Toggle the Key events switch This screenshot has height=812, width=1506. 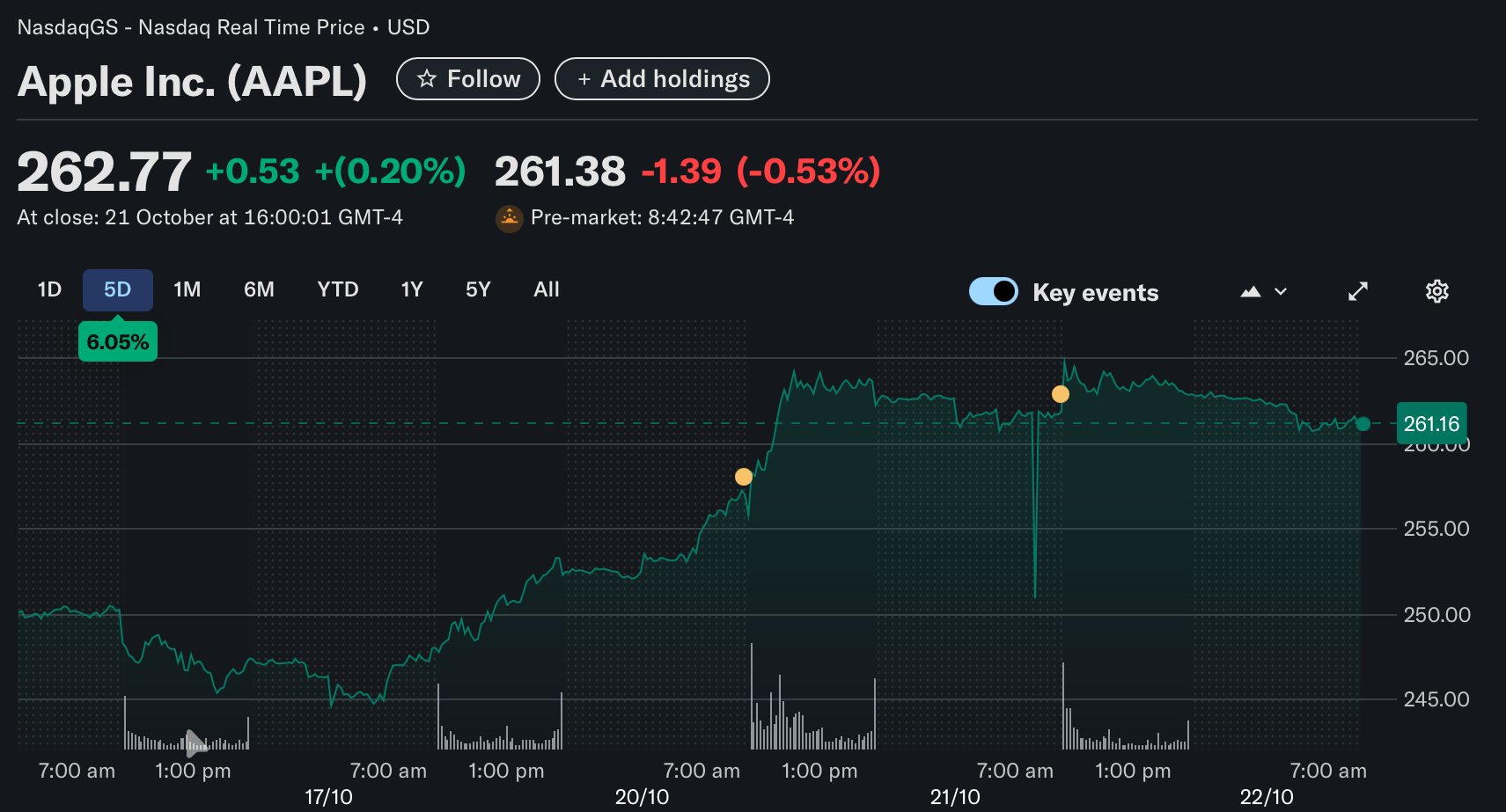(994, 291)
